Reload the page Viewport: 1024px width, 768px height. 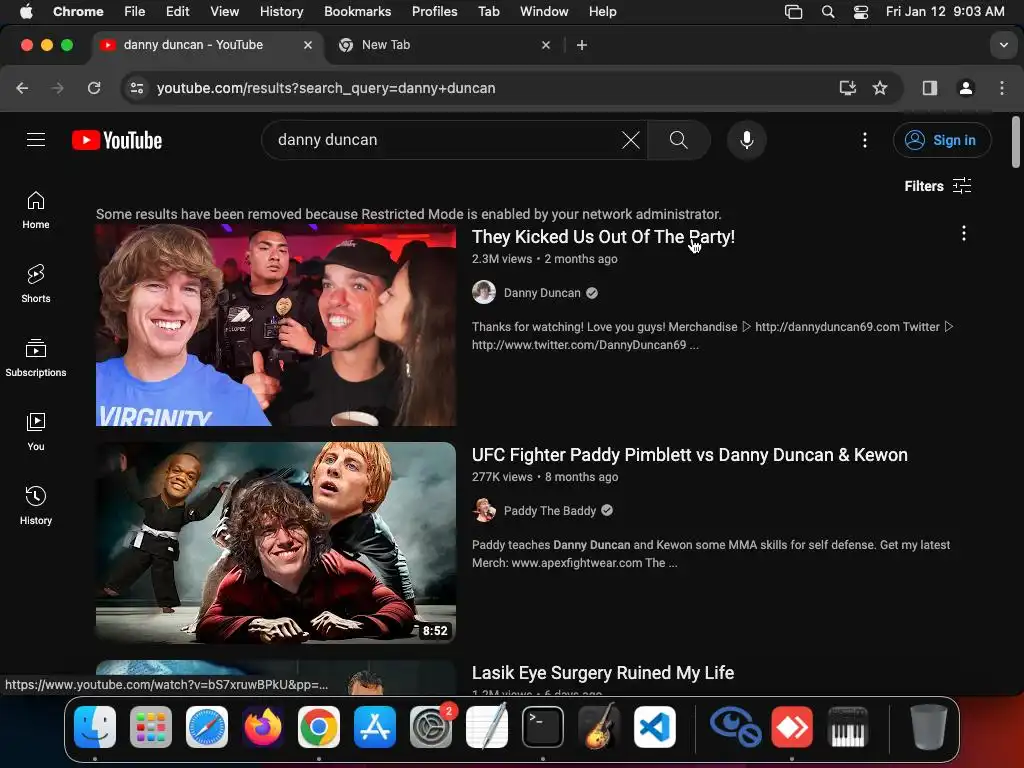click(x=94, y=88)
